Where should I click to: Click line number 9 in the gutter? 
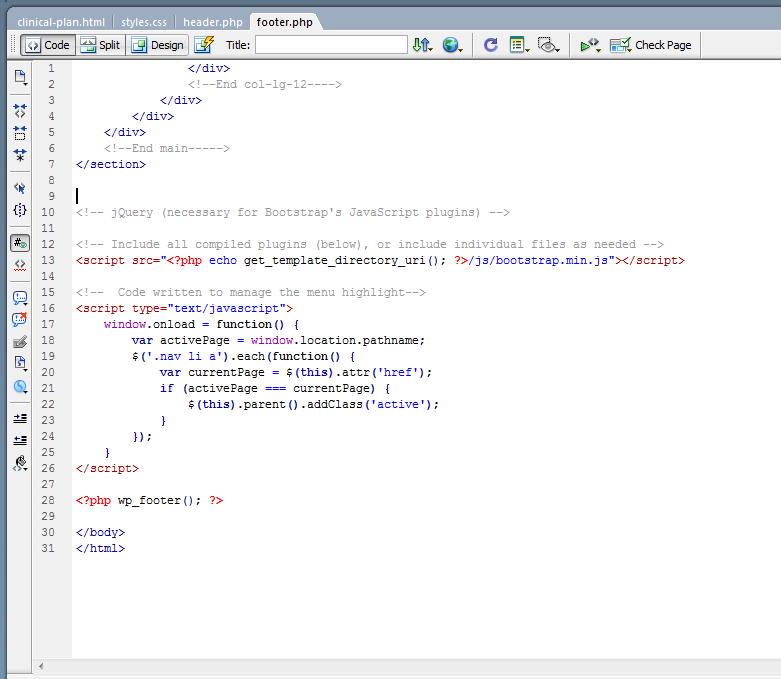tap(51, 196)
